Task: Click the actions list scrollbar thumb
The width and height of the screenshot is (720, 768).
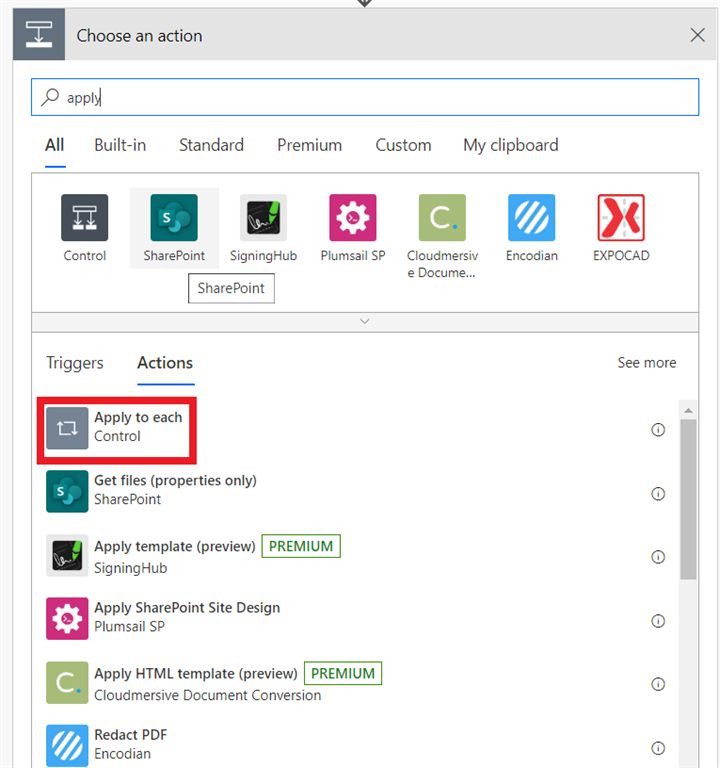Action: pyautogui.click(x=688, y=499)
